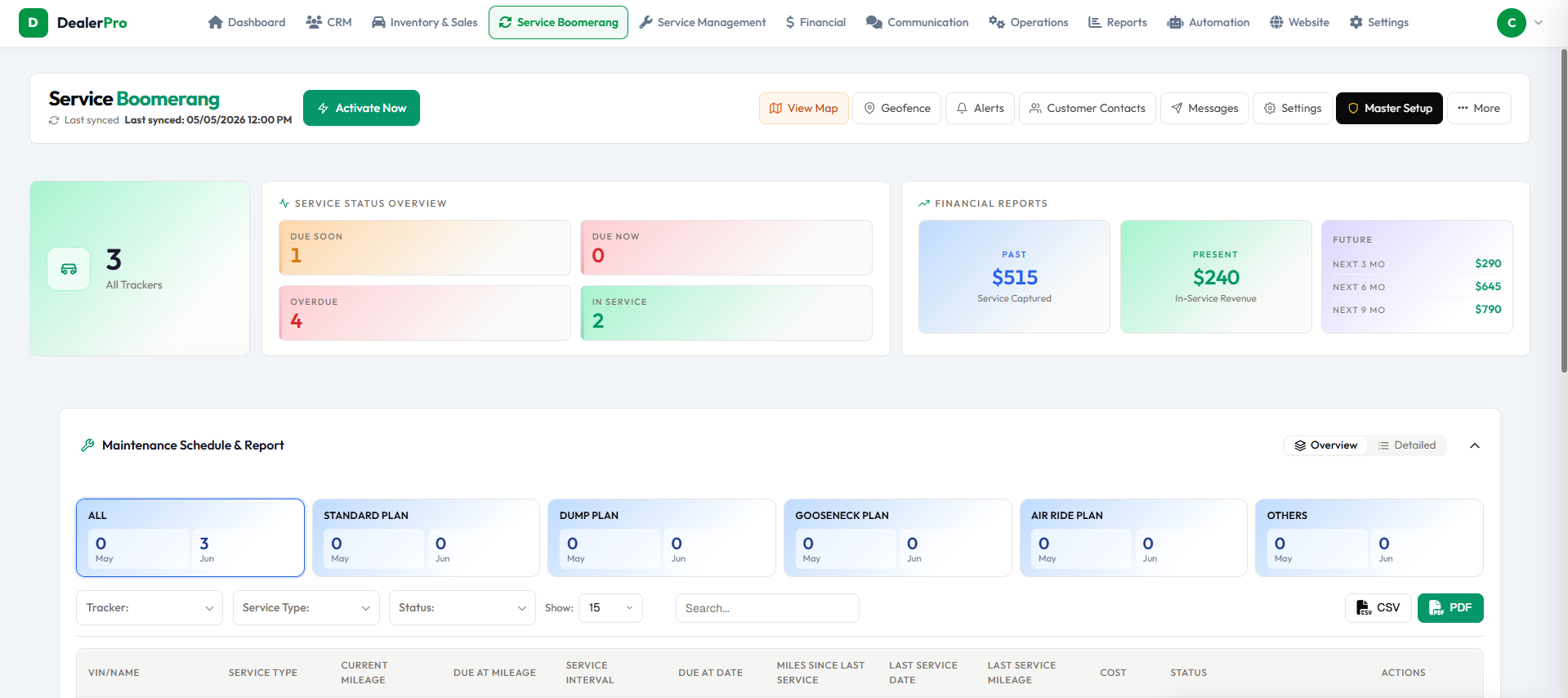Open the CRM menu item
The height and width of the screenshot is (698, 1568).
[328, 23]
